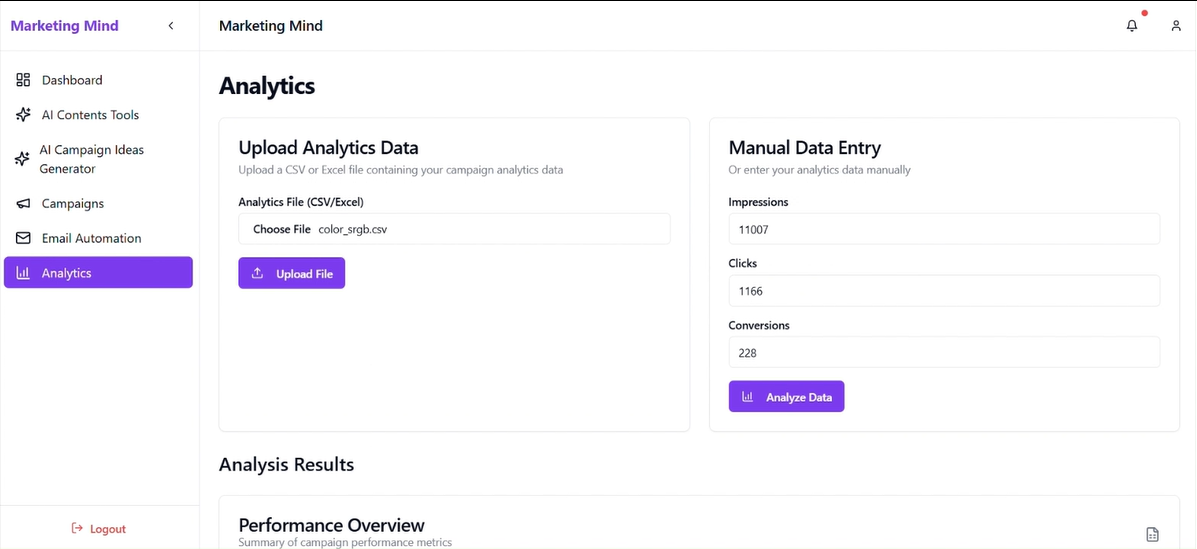Click into the Clicks input field

[944, 291]
